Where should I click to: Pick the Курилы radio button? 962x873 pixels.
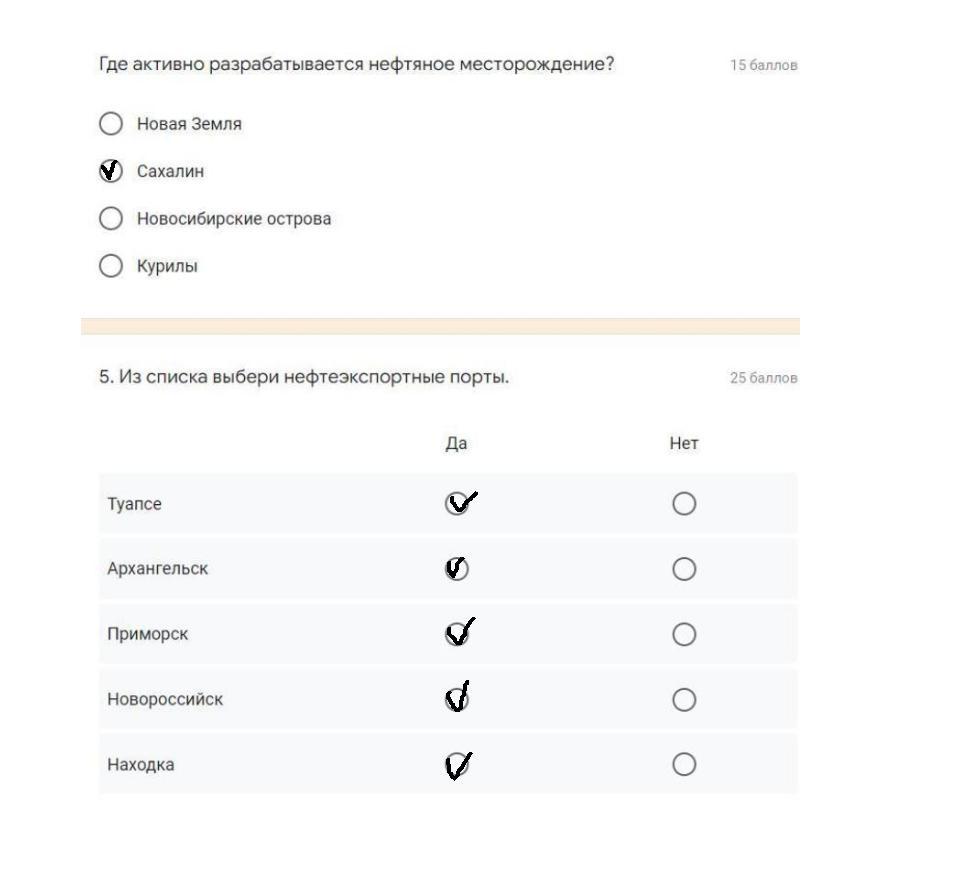click(x=110, y=266)
